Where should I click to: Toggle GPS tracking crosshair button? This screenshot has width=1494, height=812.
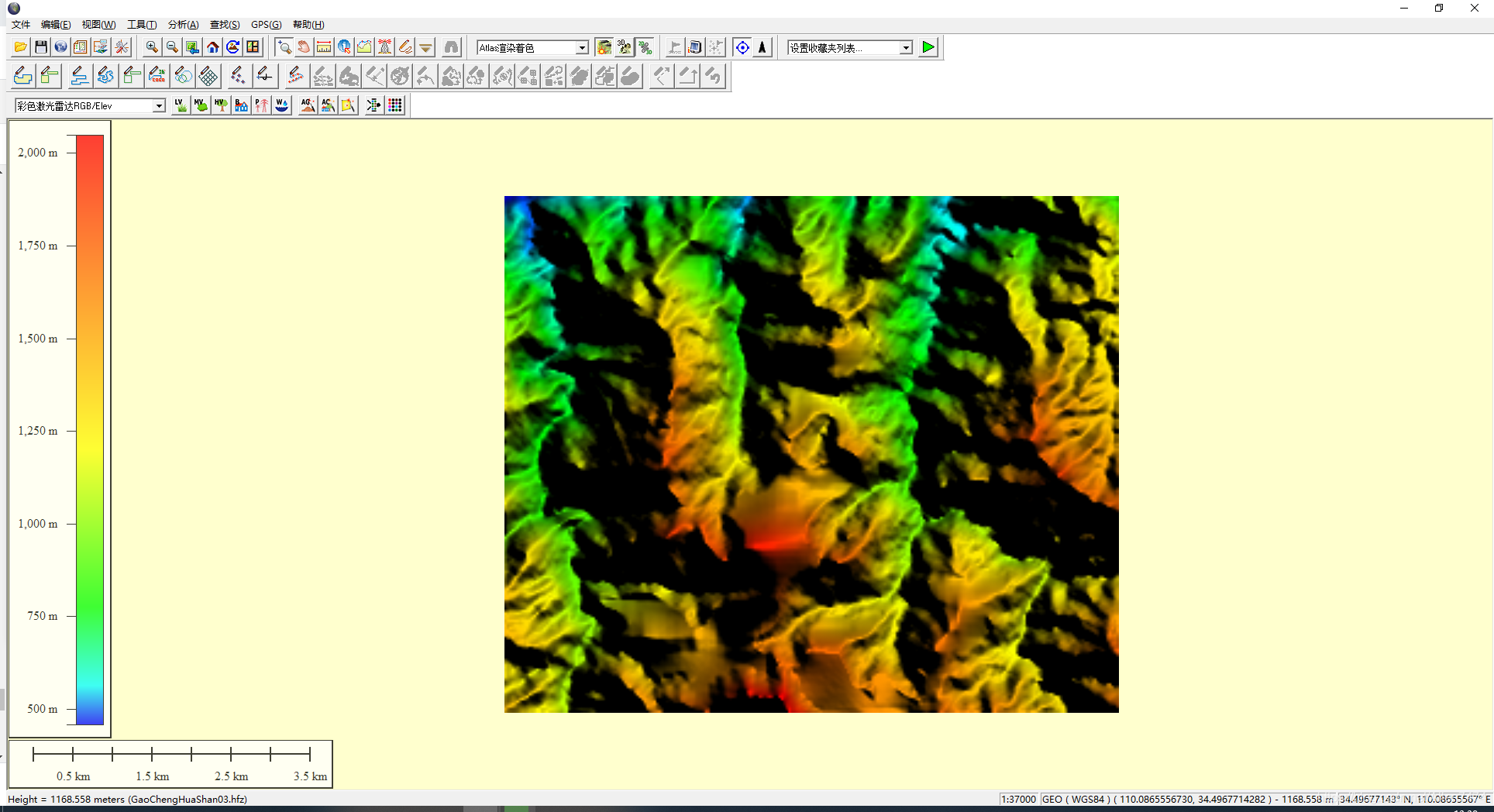coord(742,47)
